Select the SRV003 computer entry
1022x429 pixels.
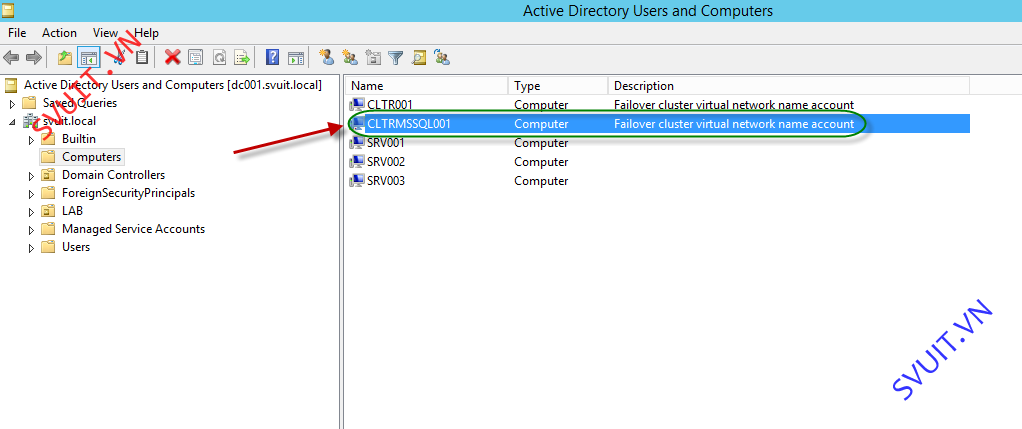(386, 181)
